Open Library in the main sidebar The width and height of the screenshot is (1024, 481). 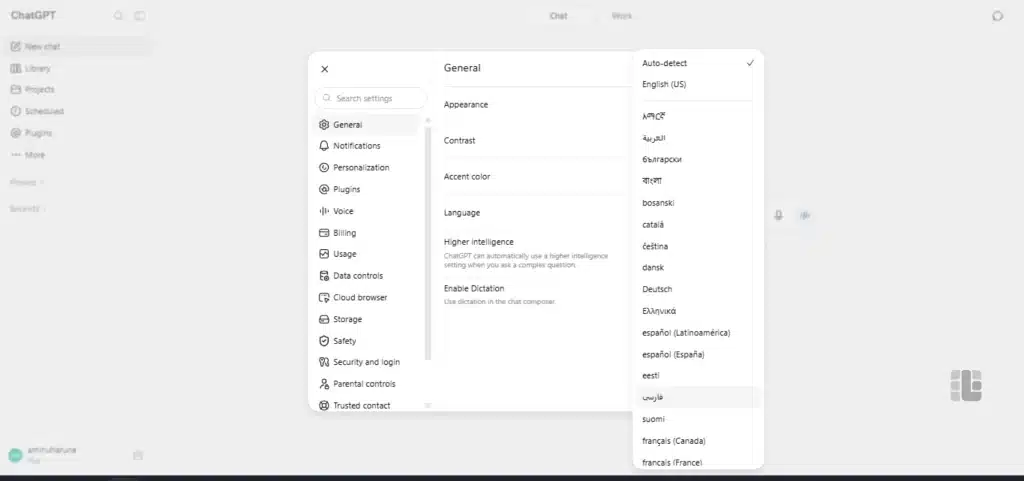pyautogui.click(x=78, y=69)
